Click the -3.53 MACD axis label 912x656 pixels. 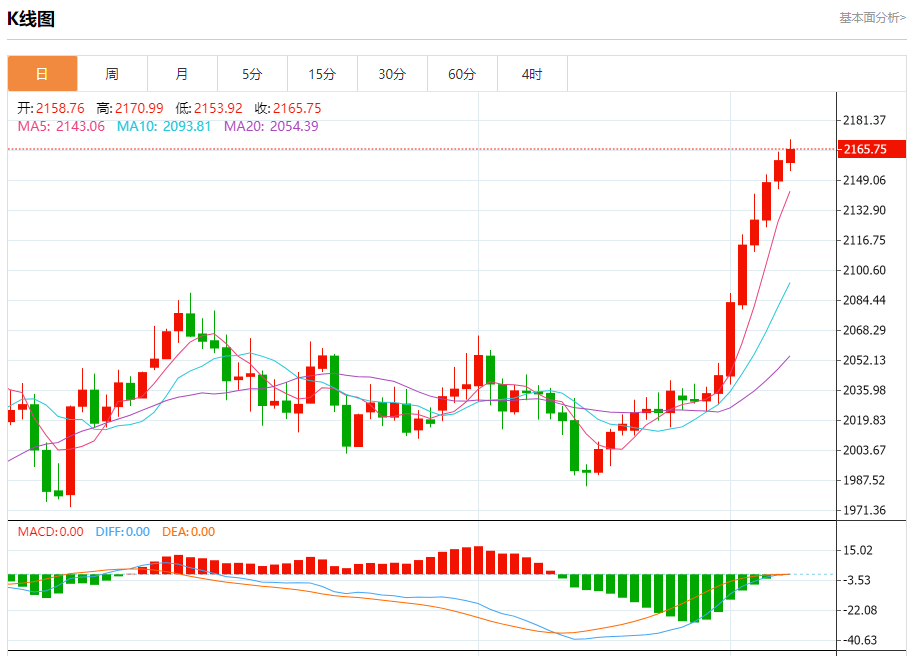857,580
